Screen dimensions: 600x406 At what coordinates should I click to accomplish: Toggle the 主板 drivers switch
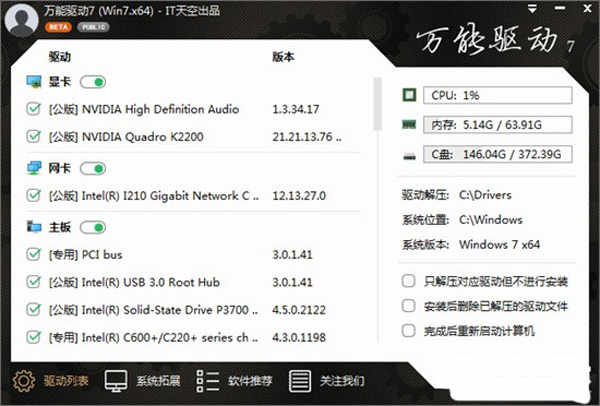[93, 227]
